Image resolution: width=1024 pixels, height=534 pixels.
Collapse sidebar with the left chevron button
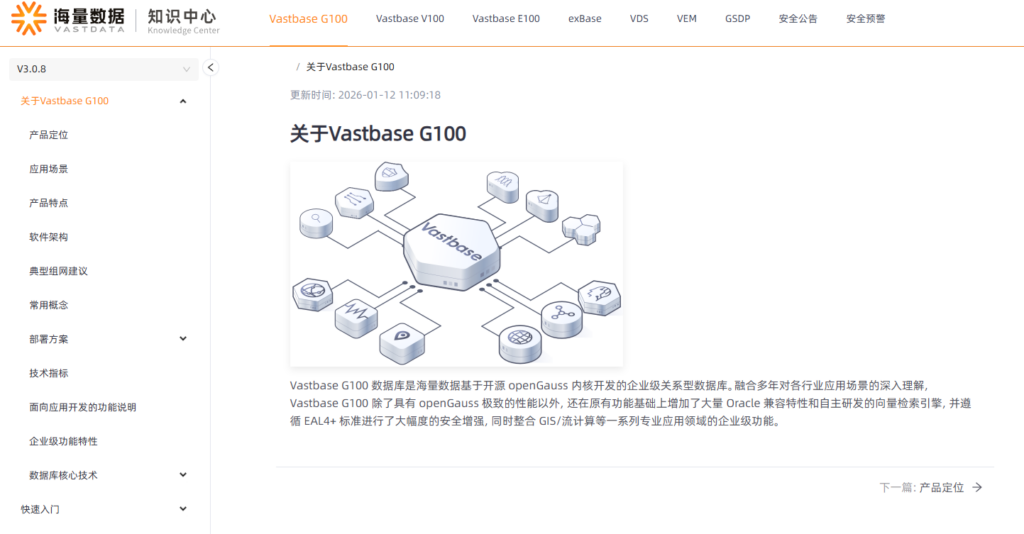(x=210, y=67)
